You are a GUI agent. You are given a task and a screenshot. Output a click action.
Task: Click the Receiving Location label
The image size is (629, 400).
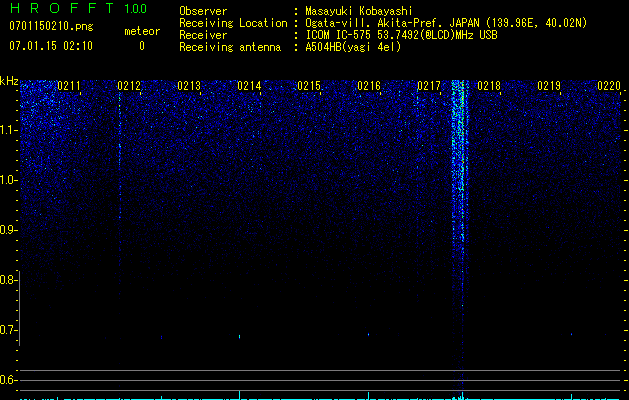pos(233,23)
